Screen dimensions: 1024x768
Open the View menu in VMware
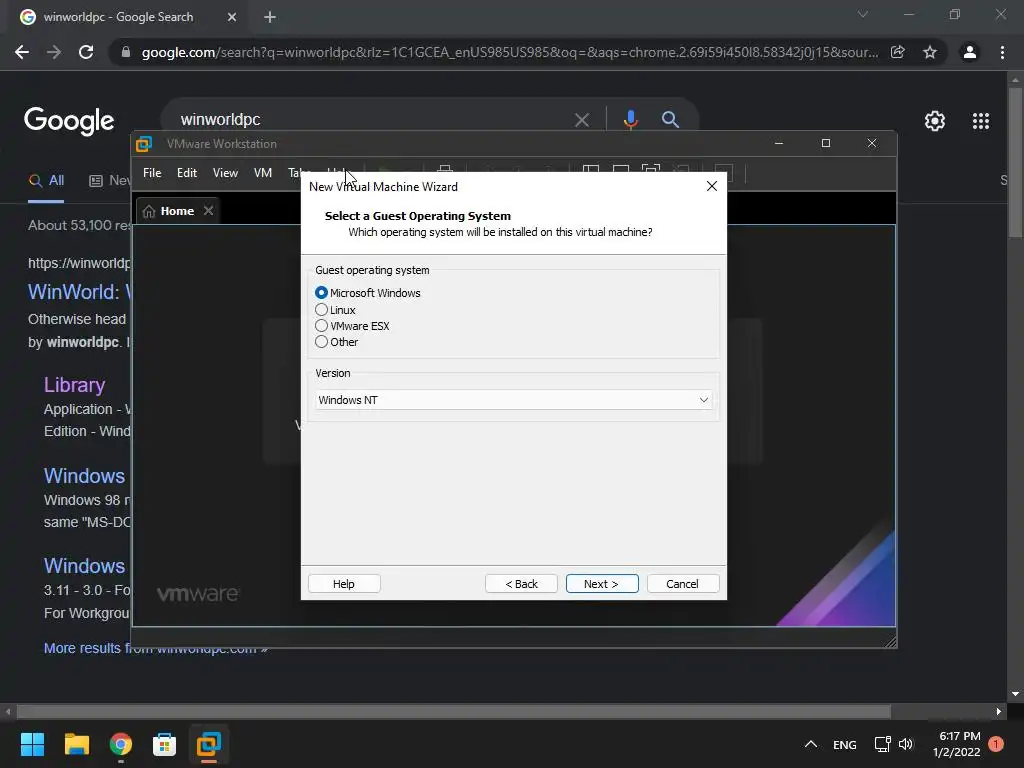click(225, 173)
